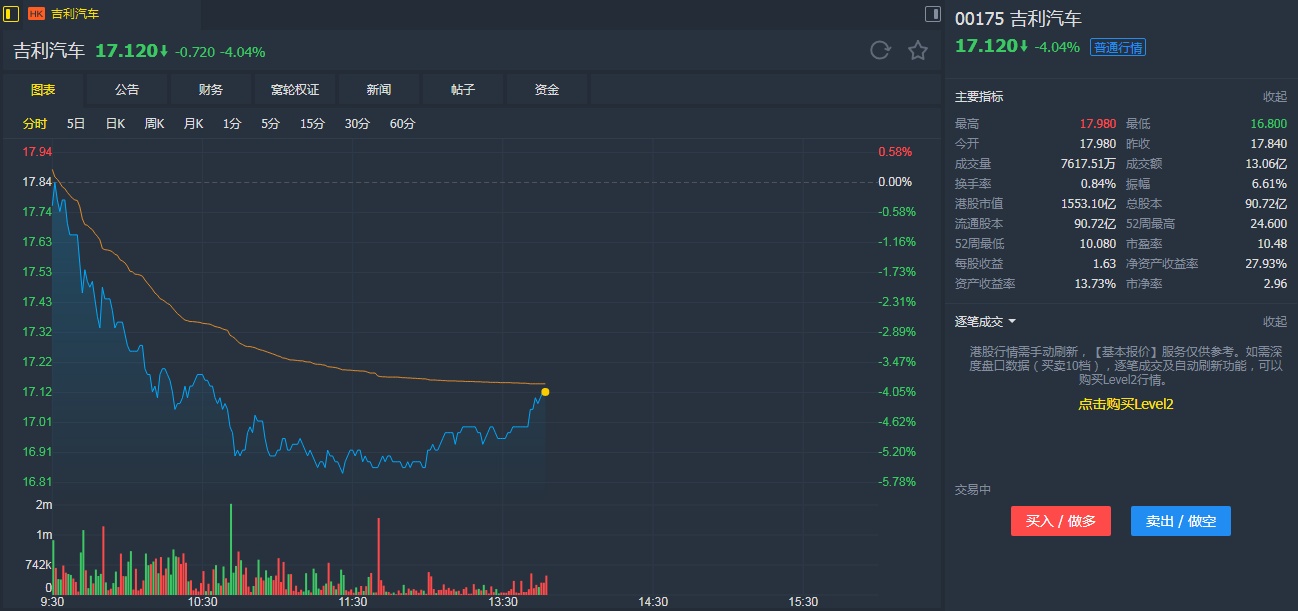Add stock to favorites with star icon
Screen dimensions: 1298x611
[x=918, y=51]
